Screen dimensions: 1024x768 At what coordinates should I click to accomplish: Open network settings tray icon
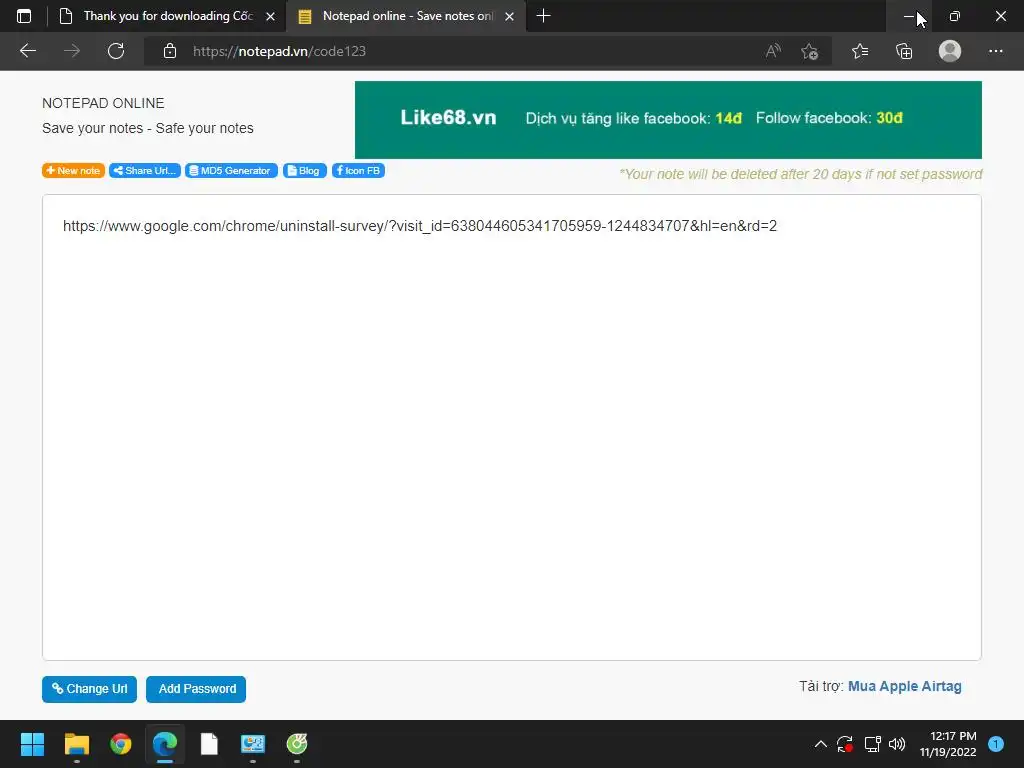(x=872, y=744)
